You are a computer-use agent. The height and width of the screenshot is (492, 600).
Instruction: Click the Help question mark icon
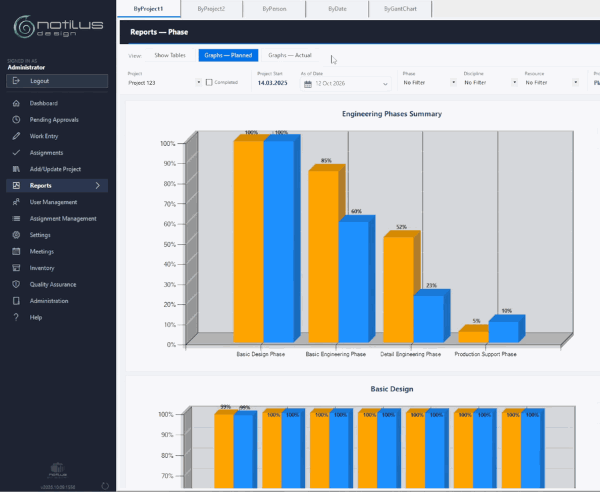[x=16, y=317]
